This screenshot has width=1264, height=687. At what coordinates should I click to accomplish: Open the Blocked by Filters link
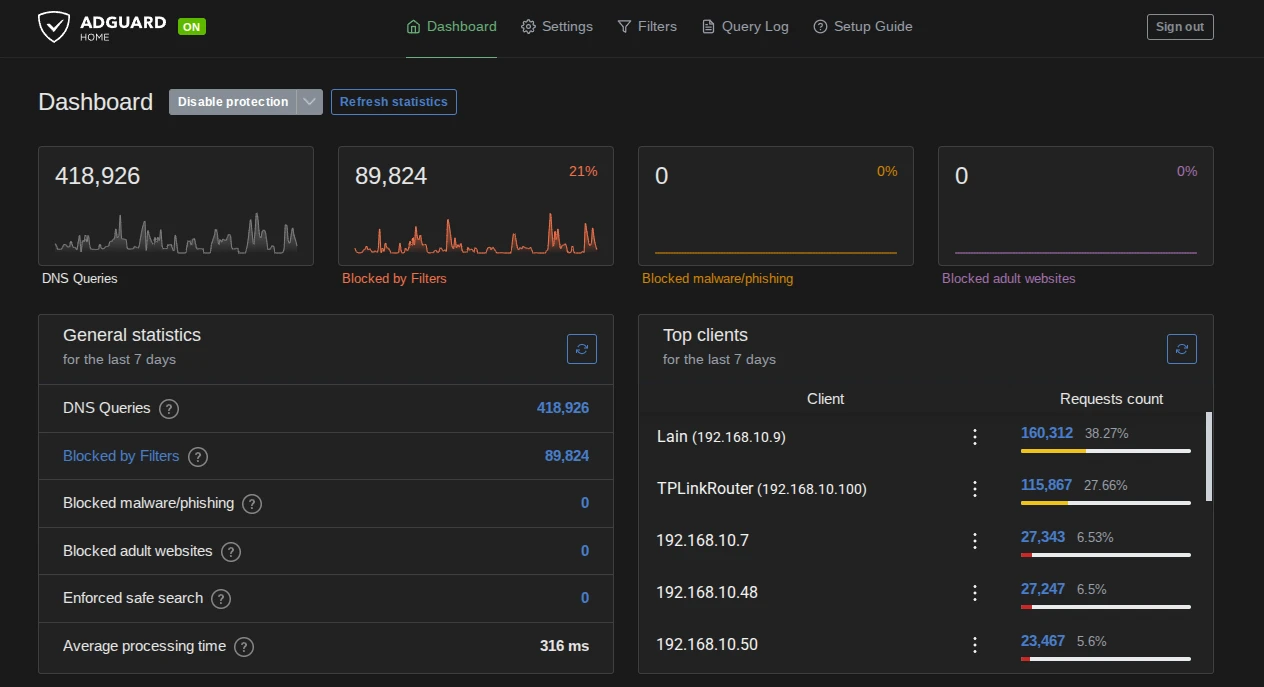click(x=121, y=456)
